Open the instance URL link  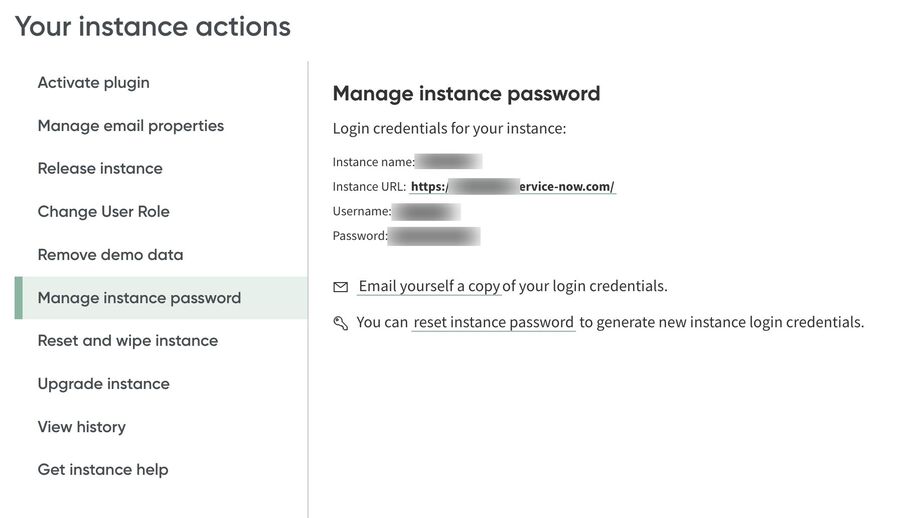513,187
